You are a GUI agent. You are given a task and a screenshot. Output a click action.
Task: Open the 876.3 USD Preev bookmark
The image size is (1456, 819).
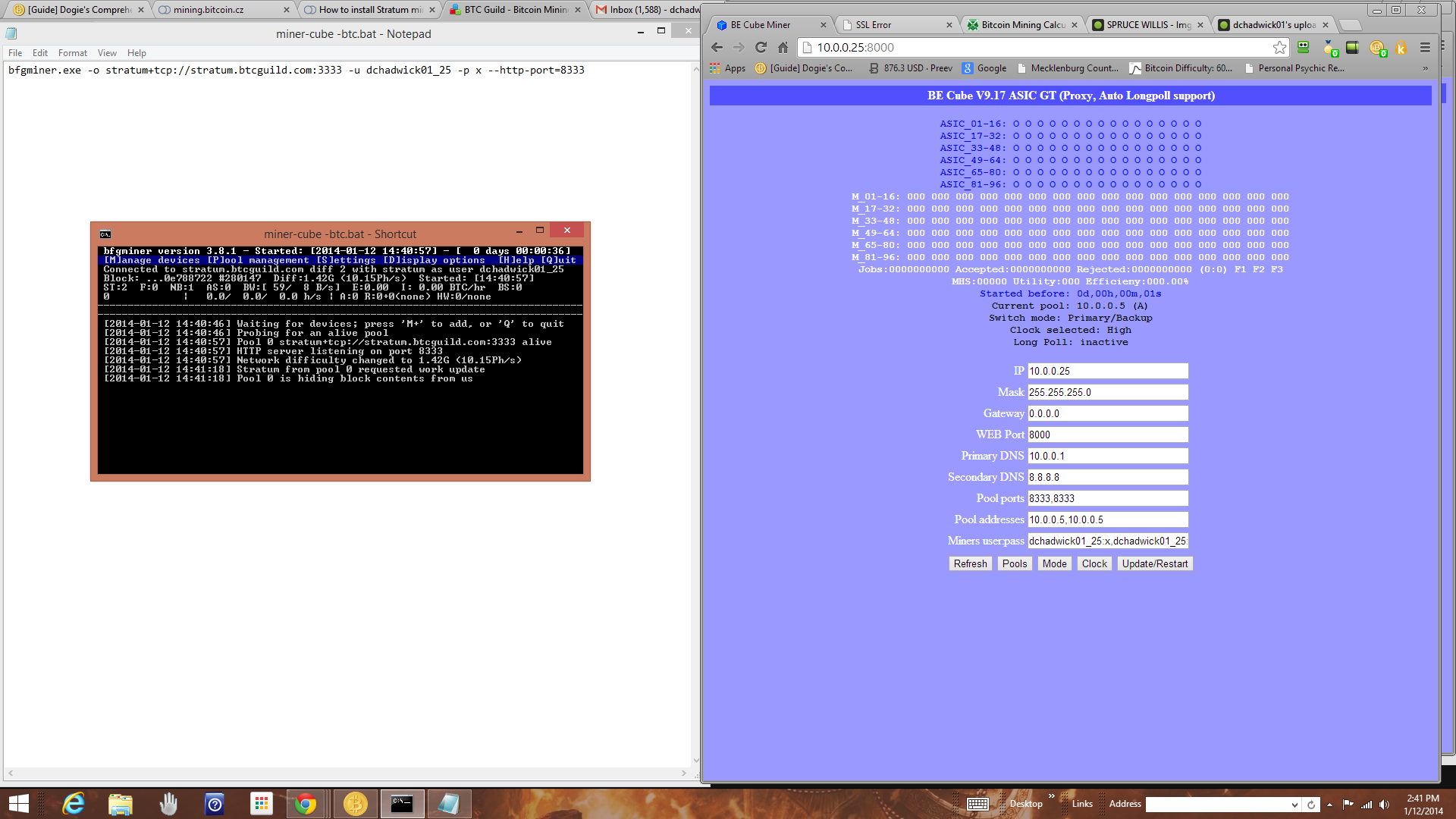pyautogui.click(x=910, y=68)
